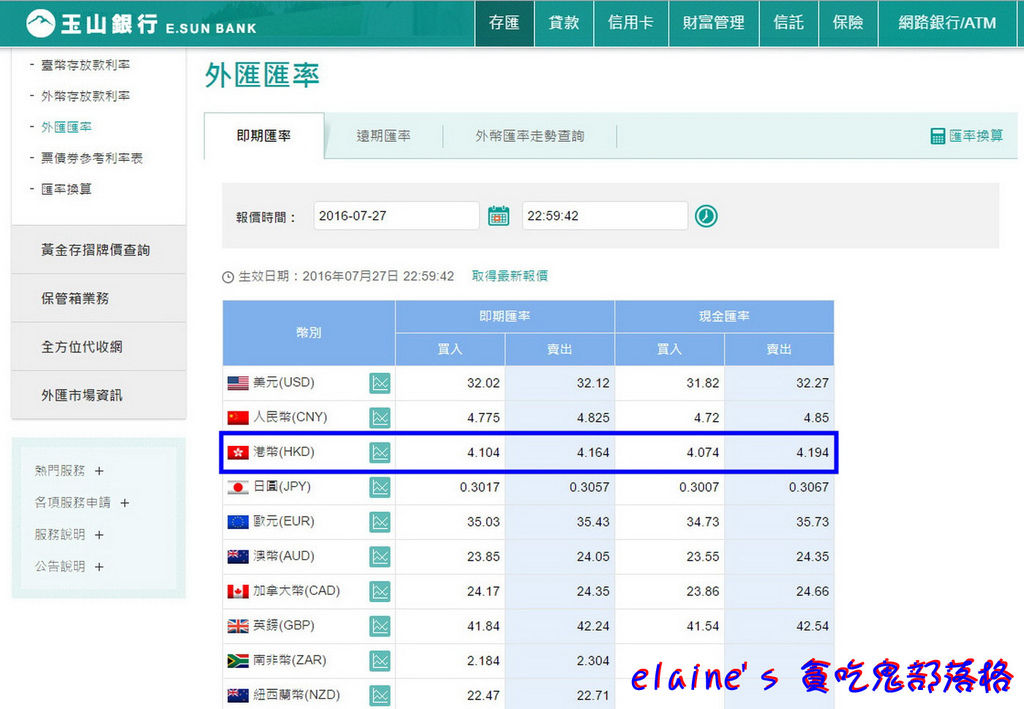Image resolution: width=1024 pixels, height=709 pixels.
Task: Click the 人民幣(CNY) currency name
Action: (x=290, y=417)
